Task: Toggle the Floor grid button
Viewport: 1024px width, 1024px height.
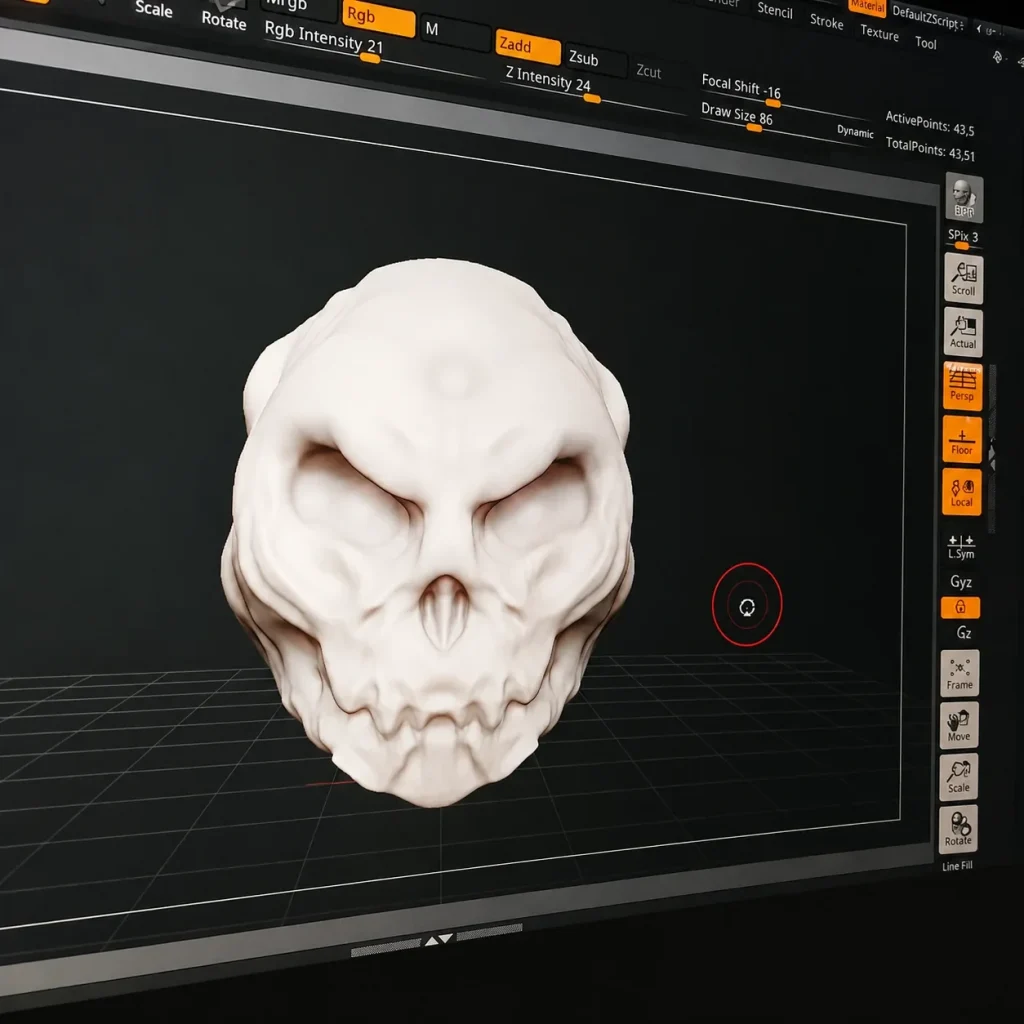Action: 962,439
